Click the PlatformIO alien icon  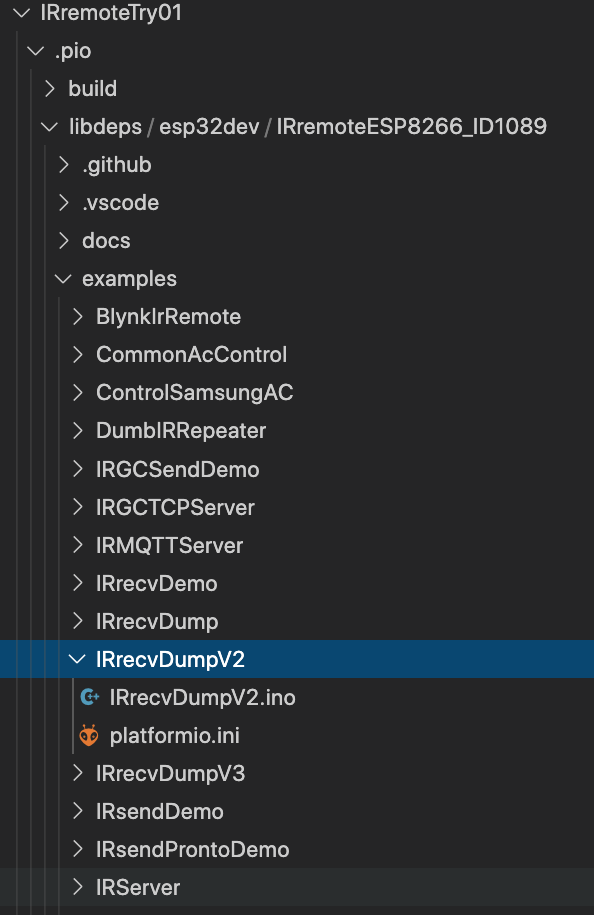[89, 735]
